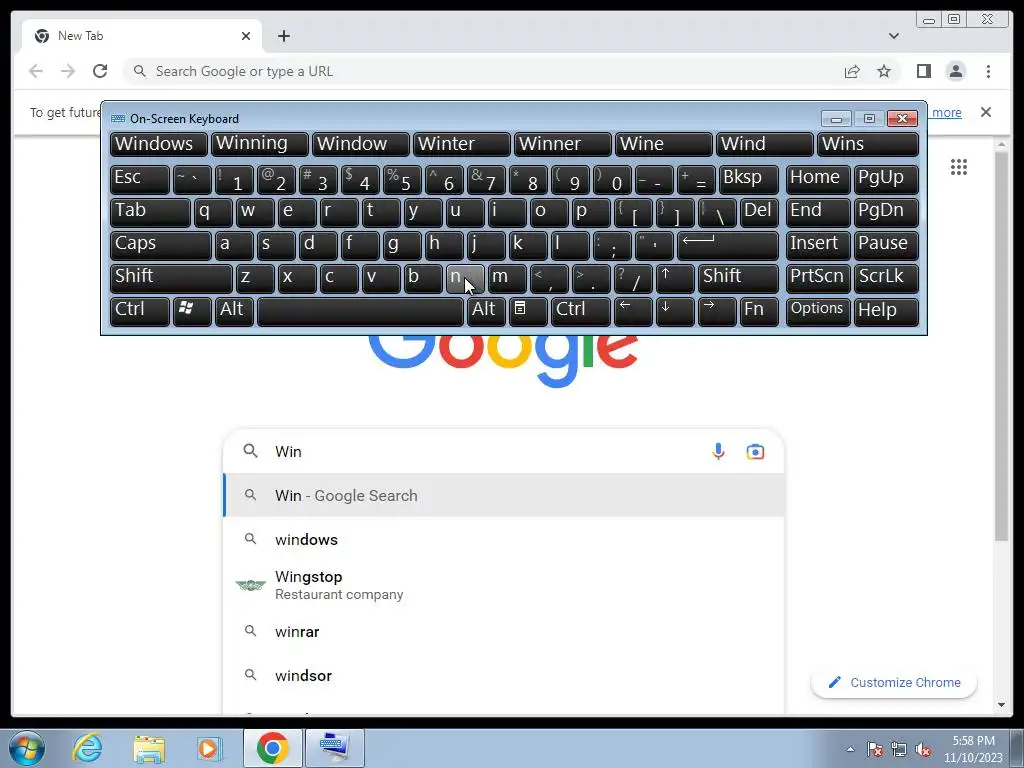Click the space bar on keyboard
1024x768 pixels.
coord(360,310)
